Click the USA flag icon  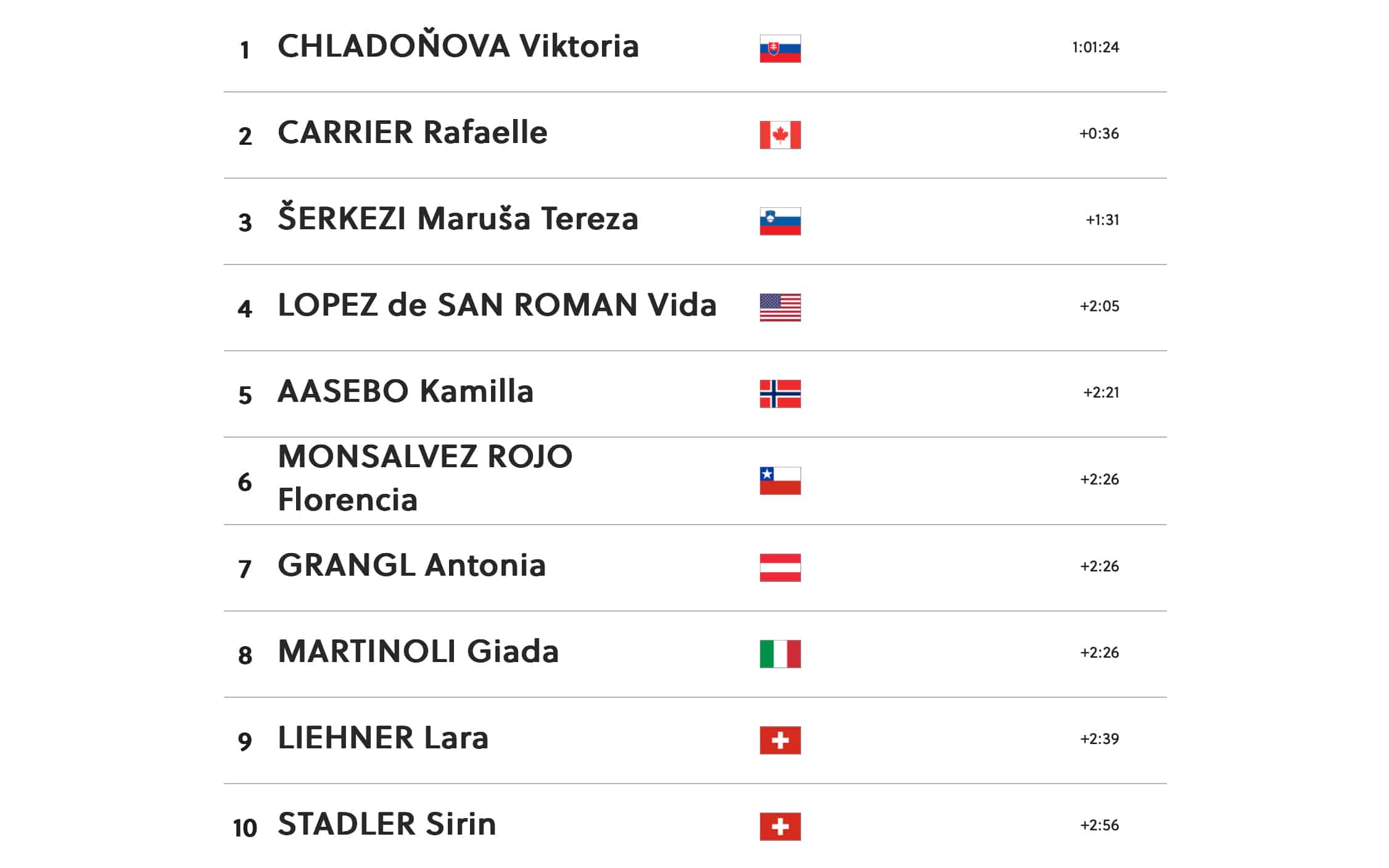coord(780,308)
